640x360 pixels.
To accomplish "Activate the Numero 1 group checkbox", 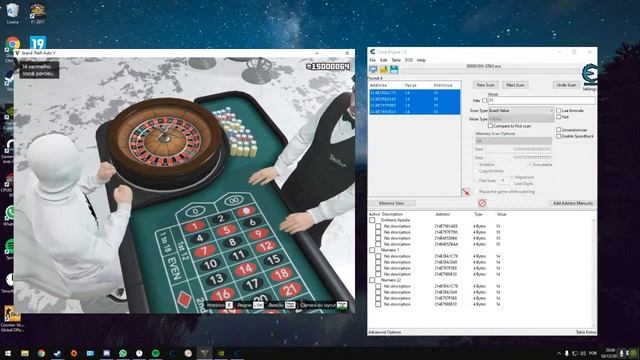I will coord(372,250).
